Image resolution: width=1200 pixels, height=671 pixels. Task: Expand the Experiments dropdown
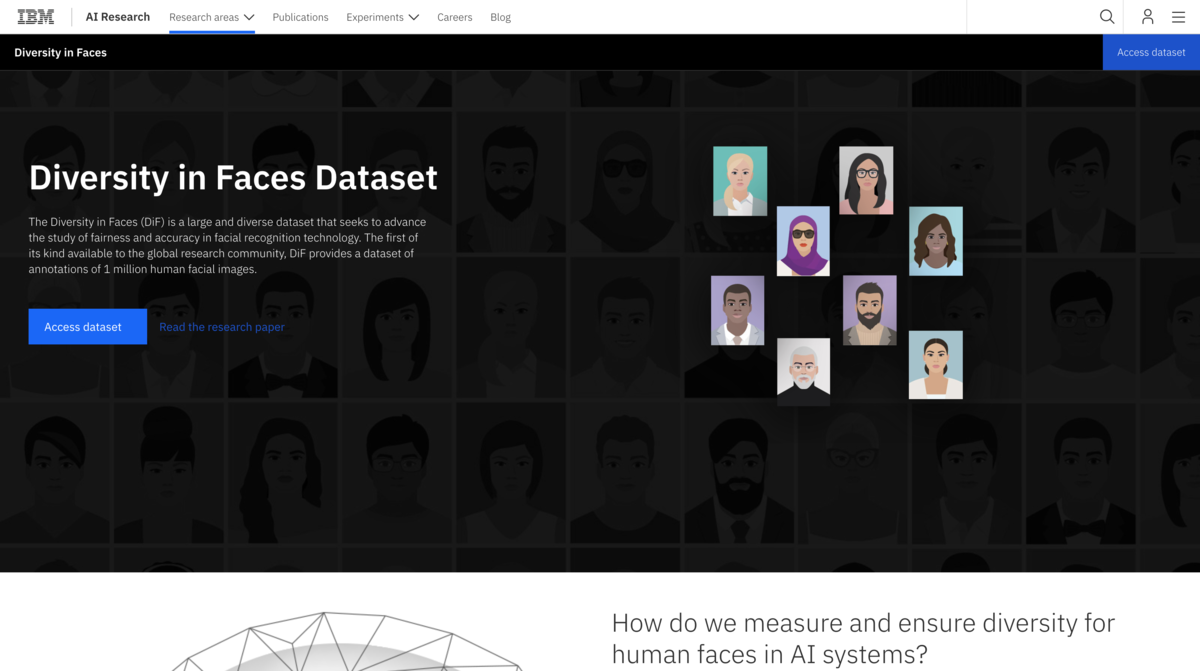tap(383, 17)
